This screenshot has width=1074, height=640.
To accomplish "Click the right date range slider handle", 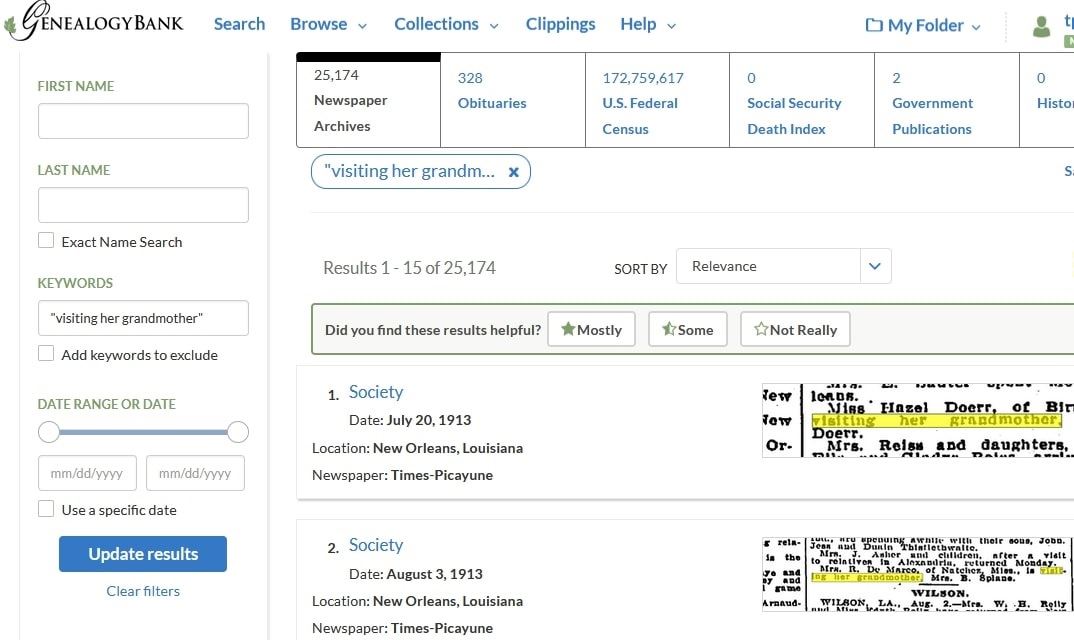I will pos(238,432).
